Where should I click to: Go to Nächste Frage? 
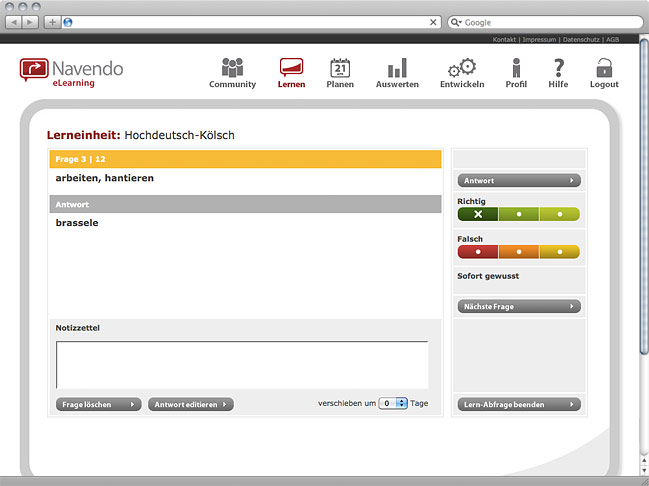click(519, 306)
